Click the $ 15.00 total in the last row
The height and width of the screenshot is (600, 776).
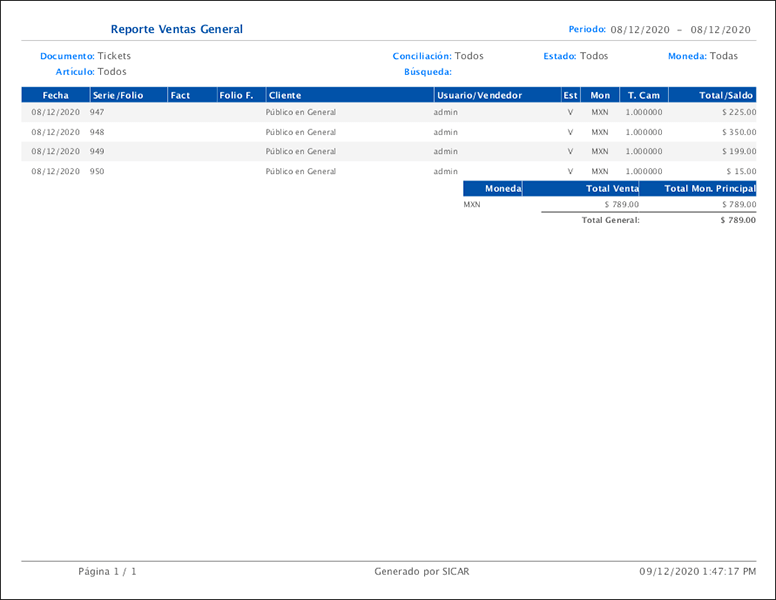(741, 171)
